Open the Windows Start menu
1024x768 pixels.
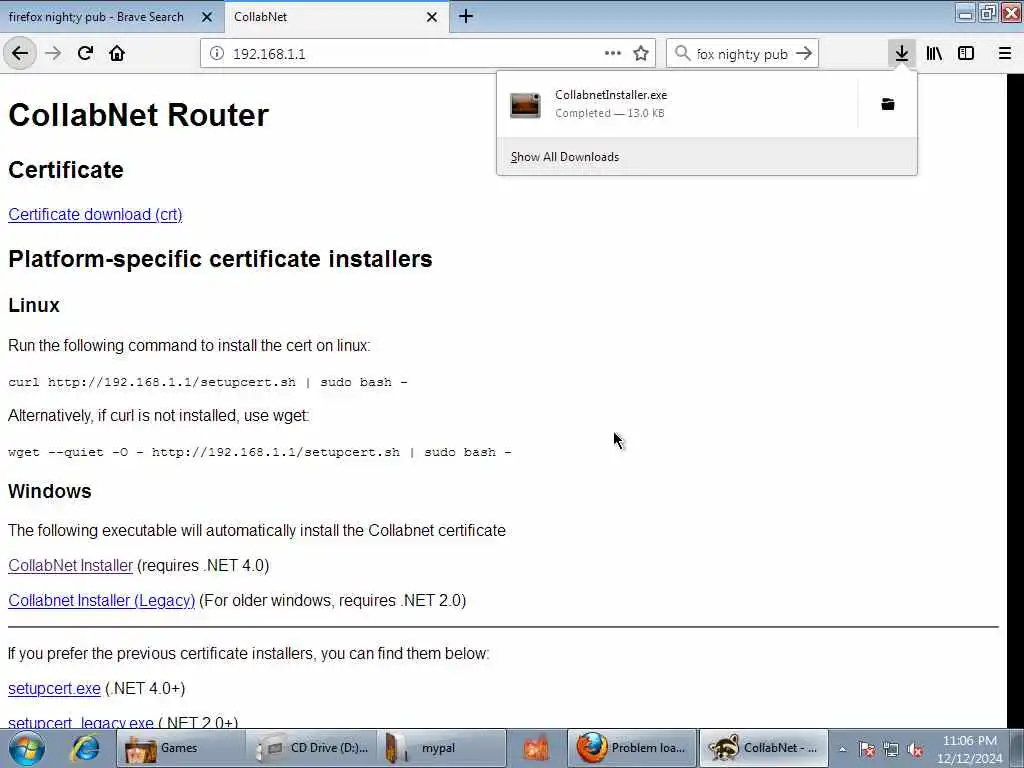click(27, 748)
